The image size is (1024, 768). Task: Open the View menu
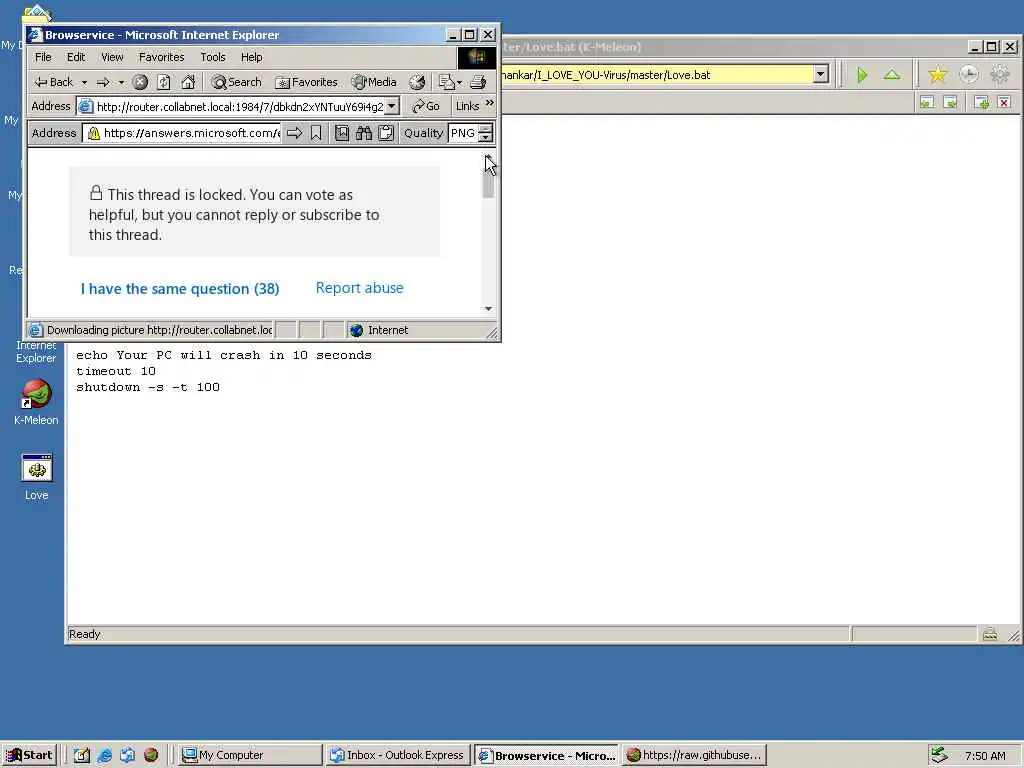(112, 57)
